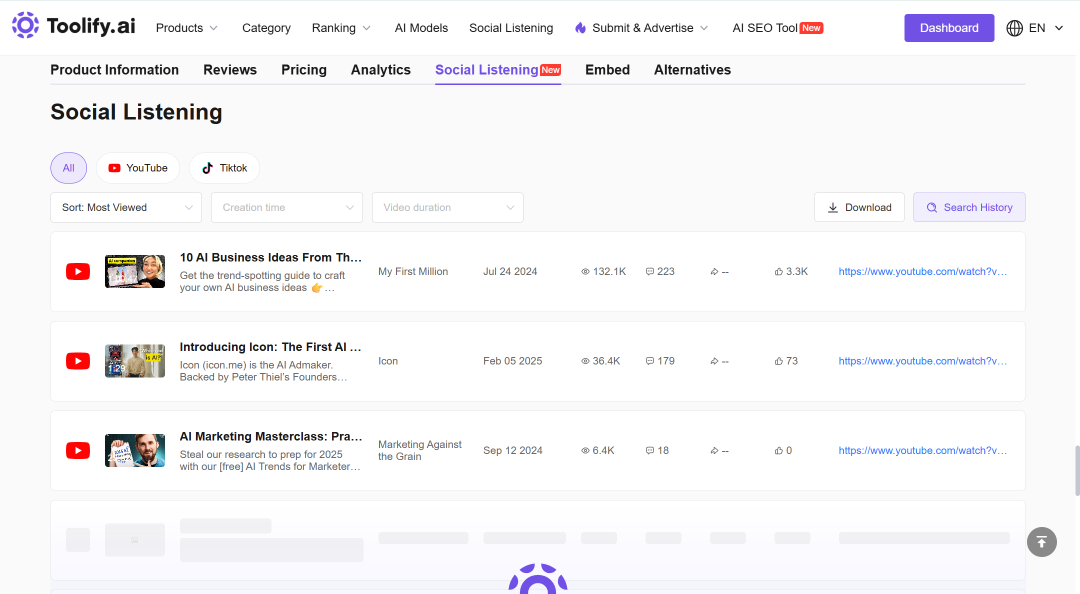Click the views eye icon showing 6.4K
Screen dimensions: 1080x594
pyautogui.click(x=585, y=451)
